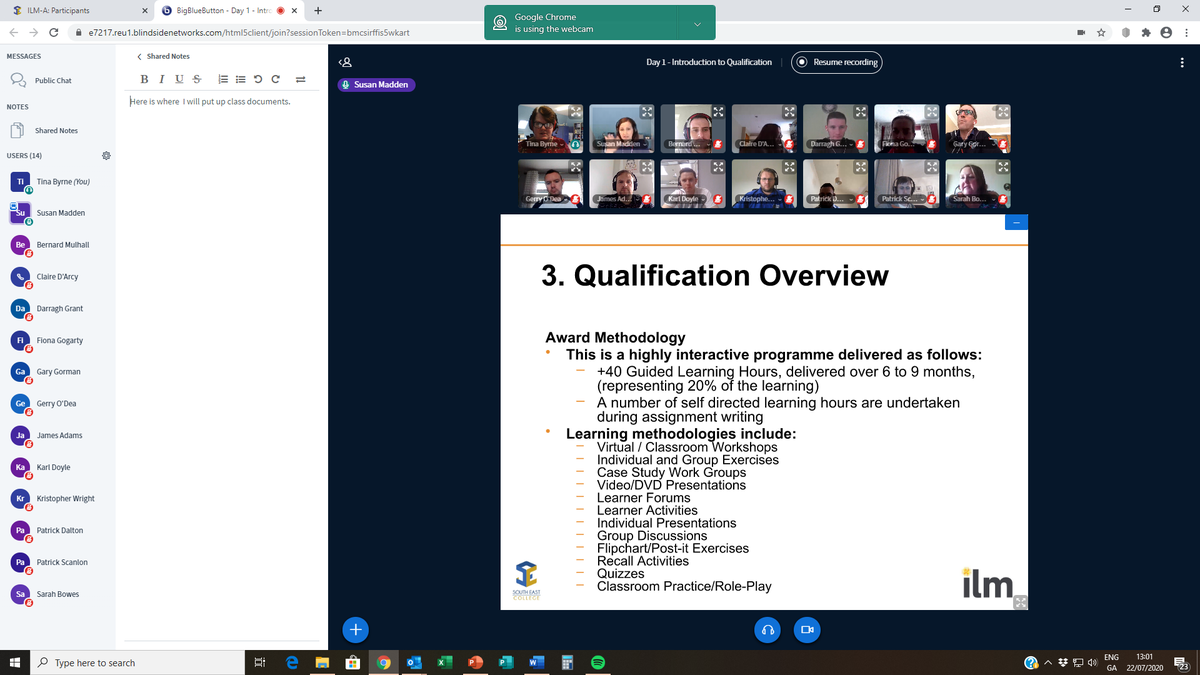Insert a numbered list in Shared Notes
The height and width of the screenshot is (675, 1200).
click(223, 79)
